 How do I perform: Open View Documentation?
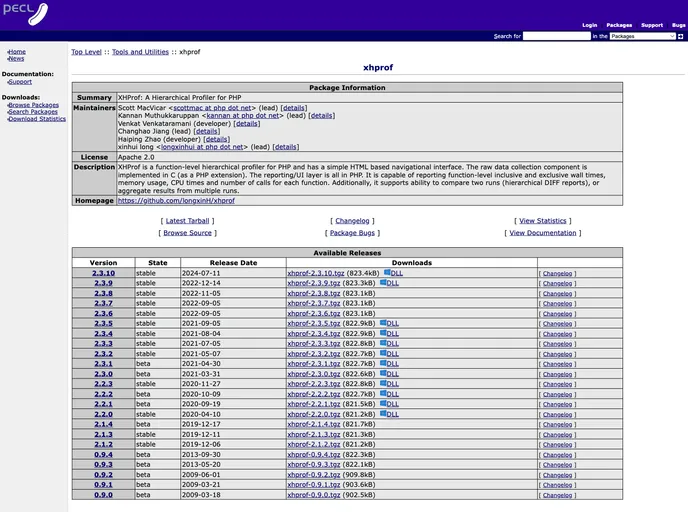543,233
